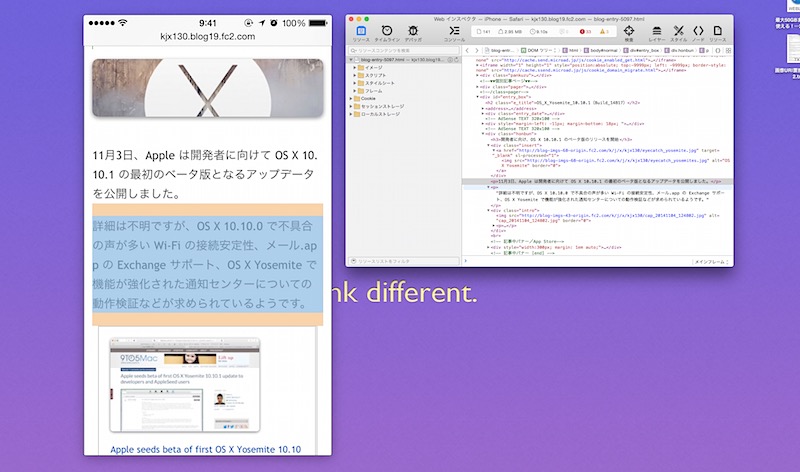Click the Wi-Fi indicator in the iPhone status bar

pos(122,23)
